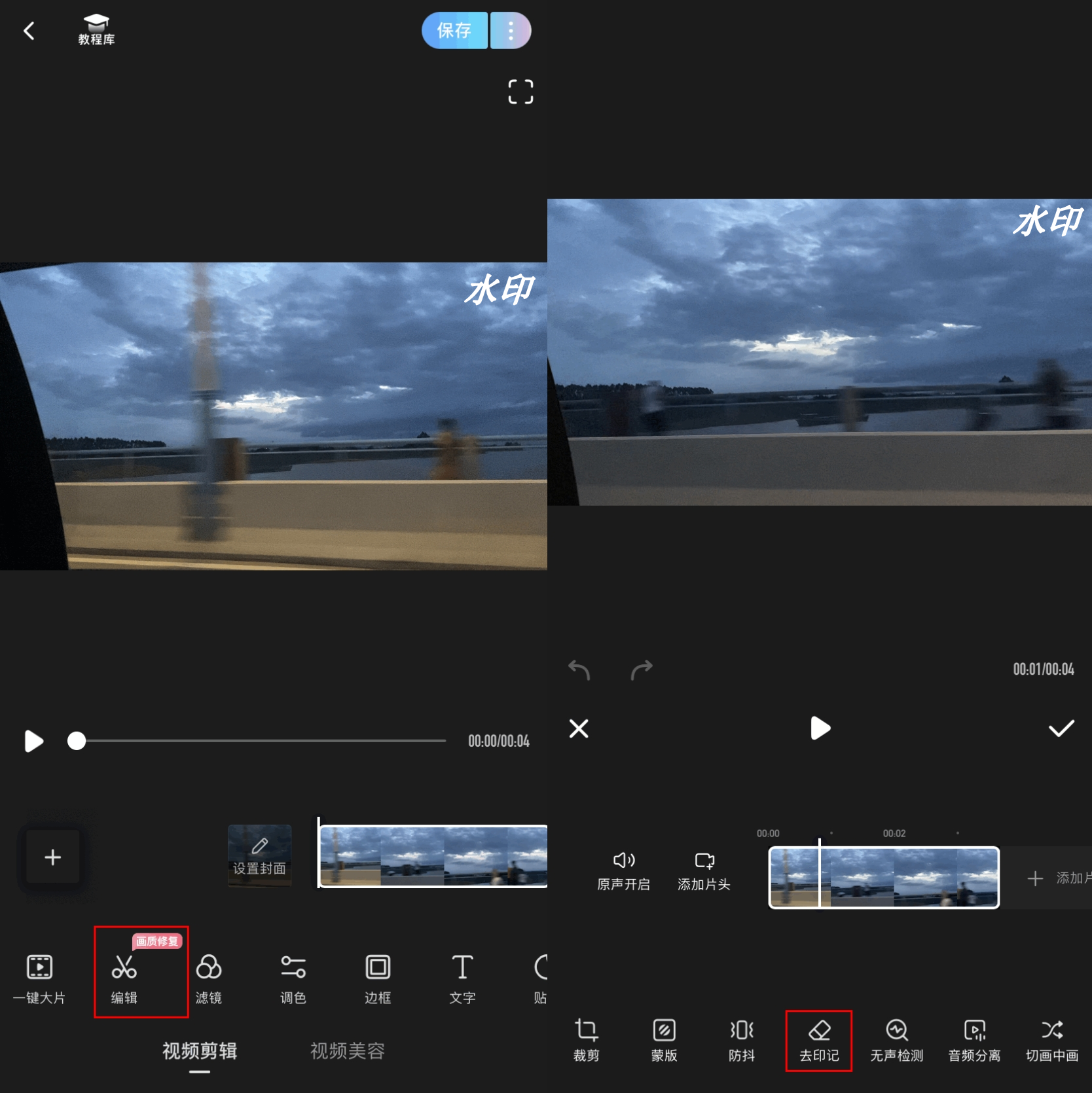Screen dimensions: 1092x1093
Task: Open the 编辑 edit scissors tool
Action: 124,979
